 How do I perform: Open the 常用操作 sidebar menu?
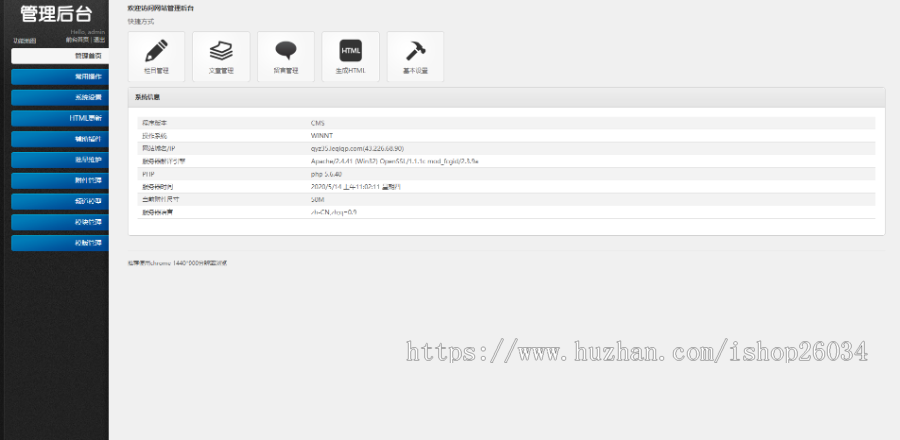(60, 77)
